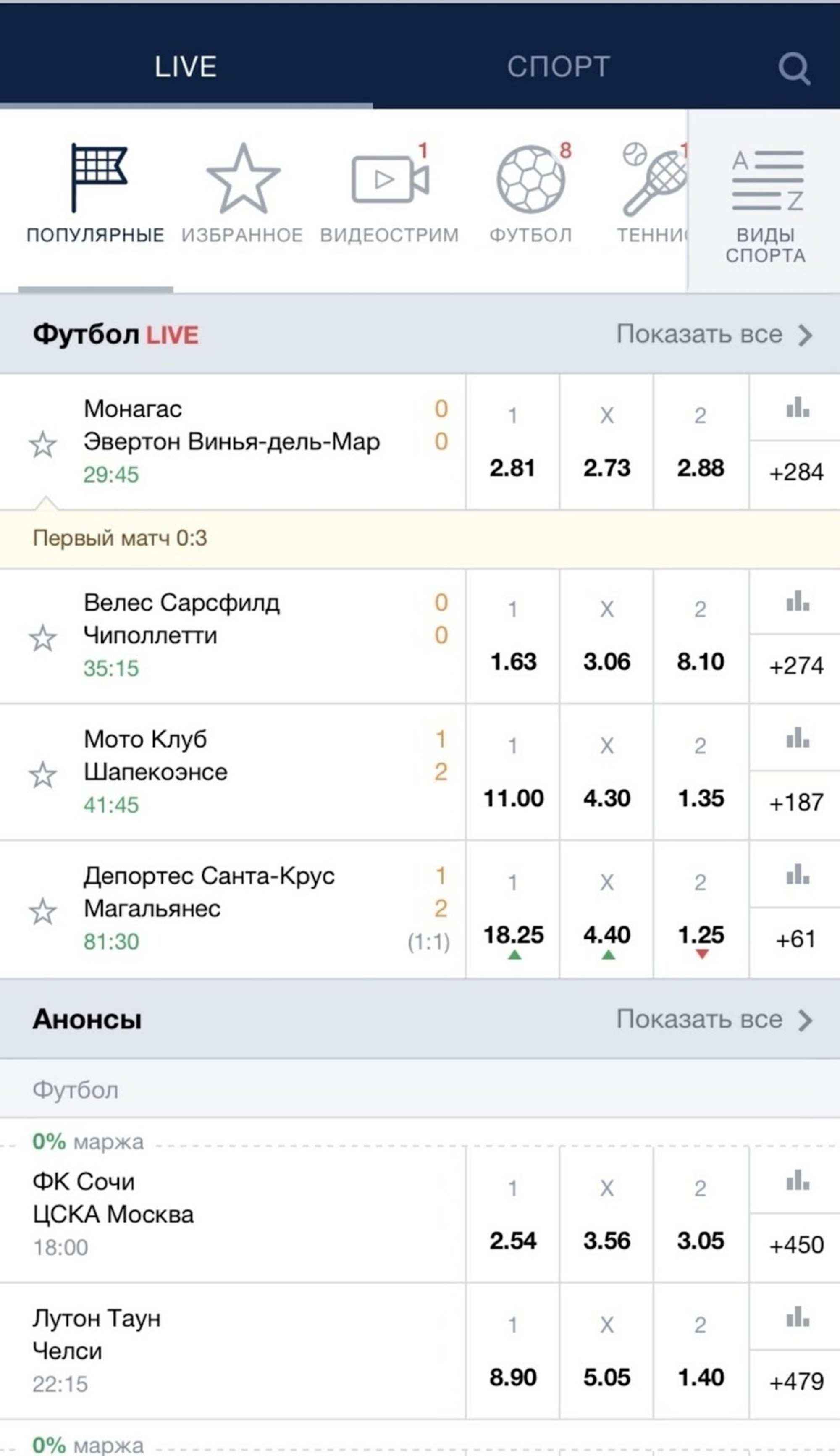Expand Показать все for Анонсы
The width and height of the screenshot is (840, 1456).
[714, 1019]
